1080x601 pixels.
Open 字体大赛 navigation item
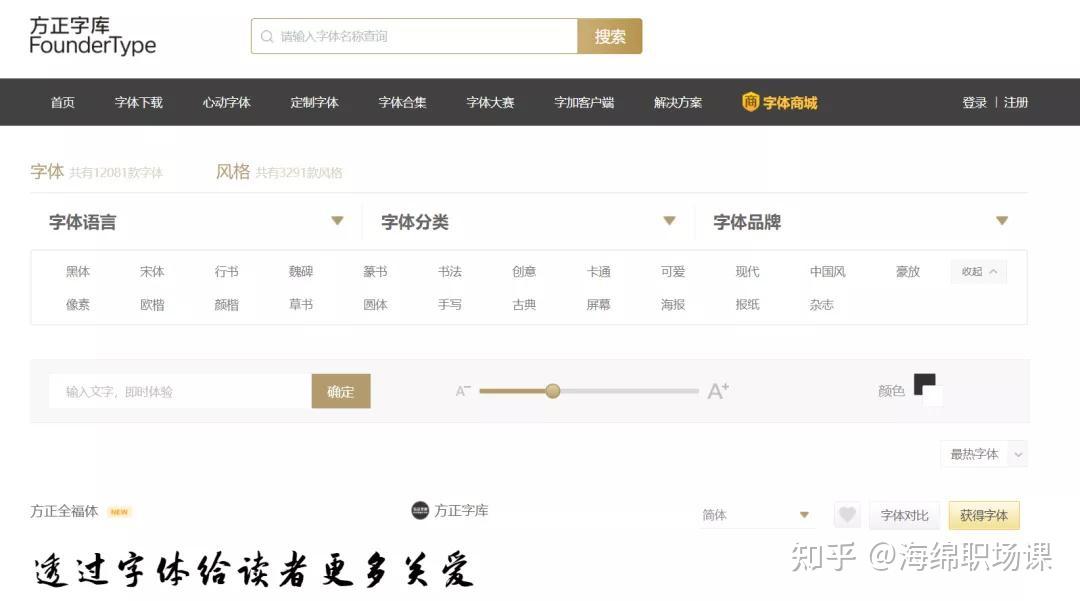click(490, 103)
